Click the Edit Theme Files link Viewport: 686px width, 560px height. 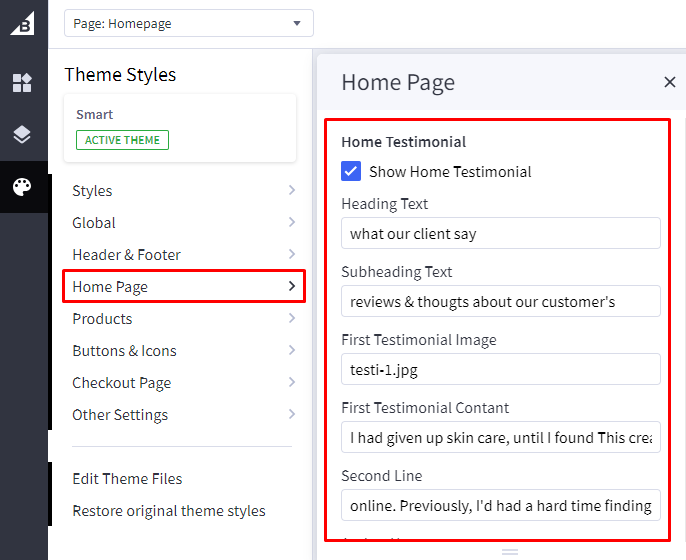[127, 479]
